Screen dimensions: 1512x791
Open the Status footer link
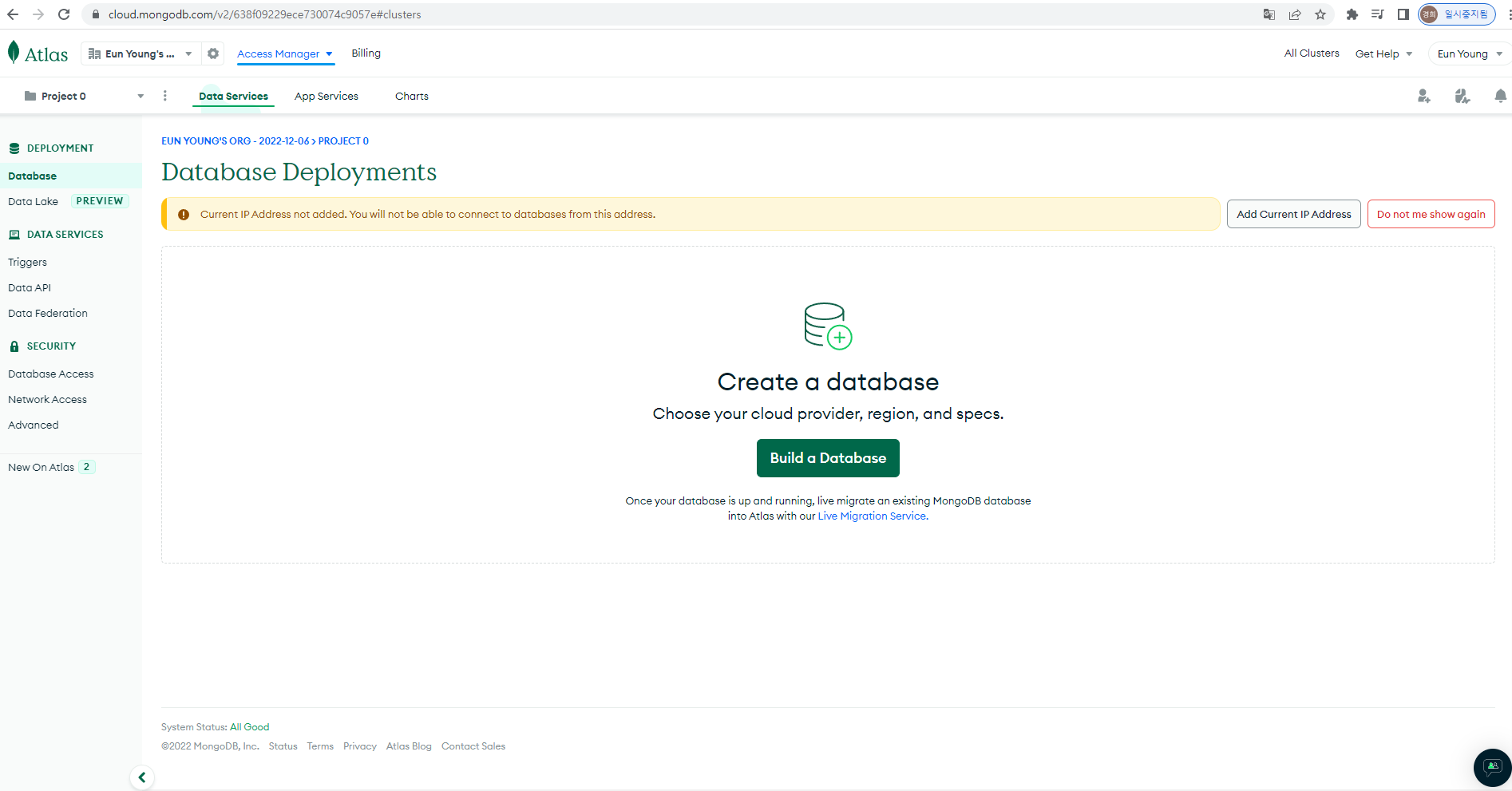click(283, 746)
